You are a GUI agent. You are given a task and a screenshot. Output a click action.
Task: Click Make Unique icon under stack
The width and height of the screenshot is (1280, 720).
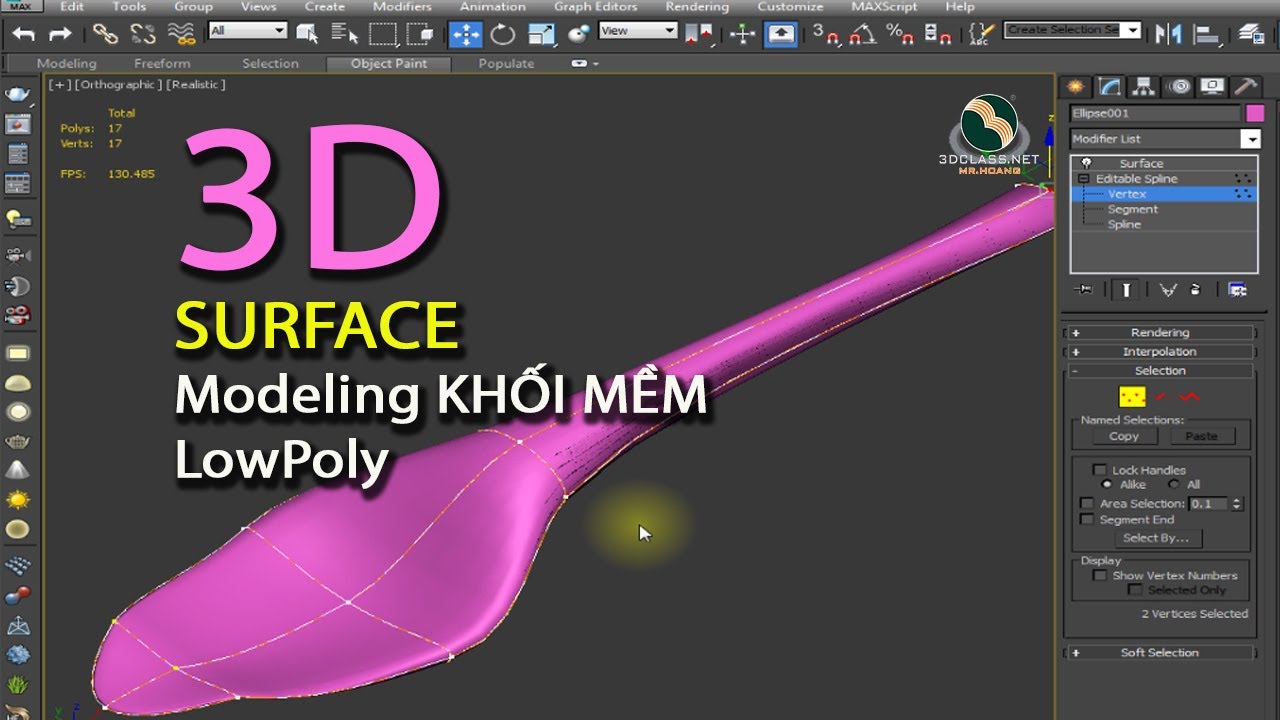(1167, 289)
